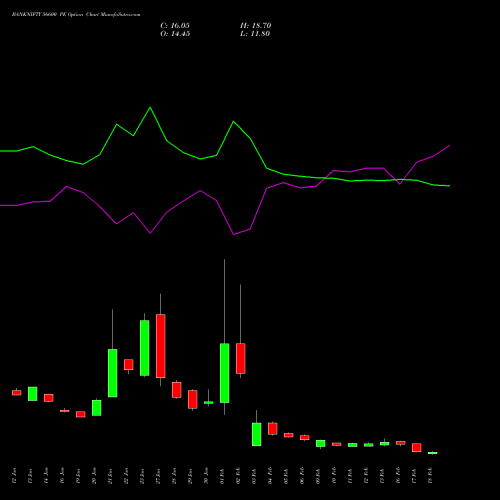Image resolution: width=500 pixels, height=500 pixels.
Task: Click the 13 Feb date label
Action: tap(382, 476)
